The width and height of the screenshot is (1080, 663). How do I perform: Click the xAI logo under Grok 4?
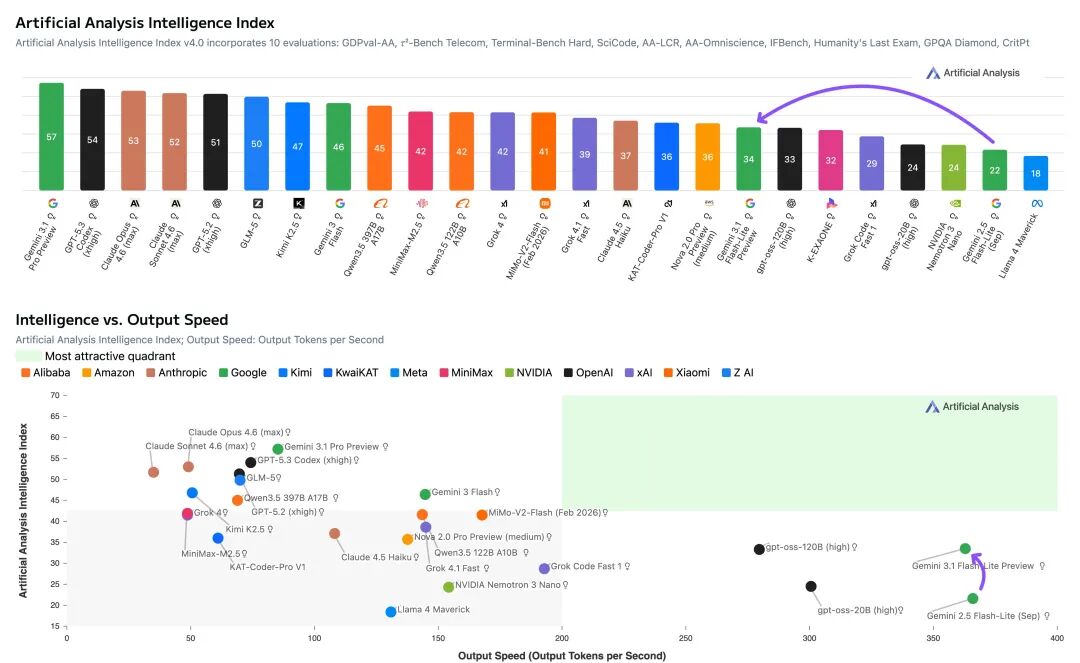(x=503, y=203)
